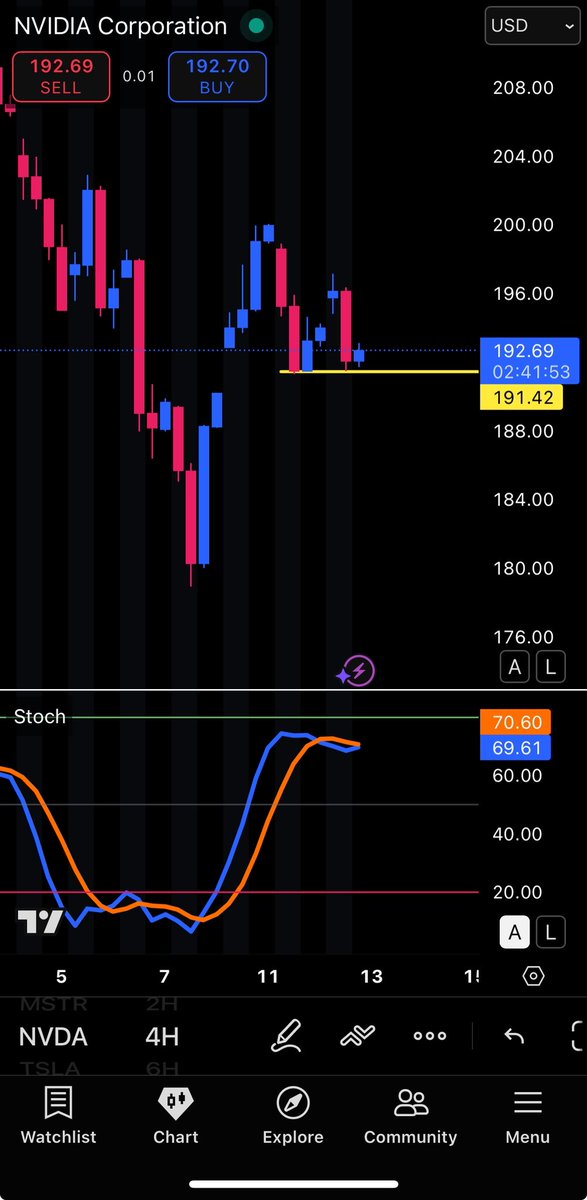Tap the TradingView logo in Stoch pane
Image resolution: width=587 pixels, height=1200 pixels.
[40, 921]
